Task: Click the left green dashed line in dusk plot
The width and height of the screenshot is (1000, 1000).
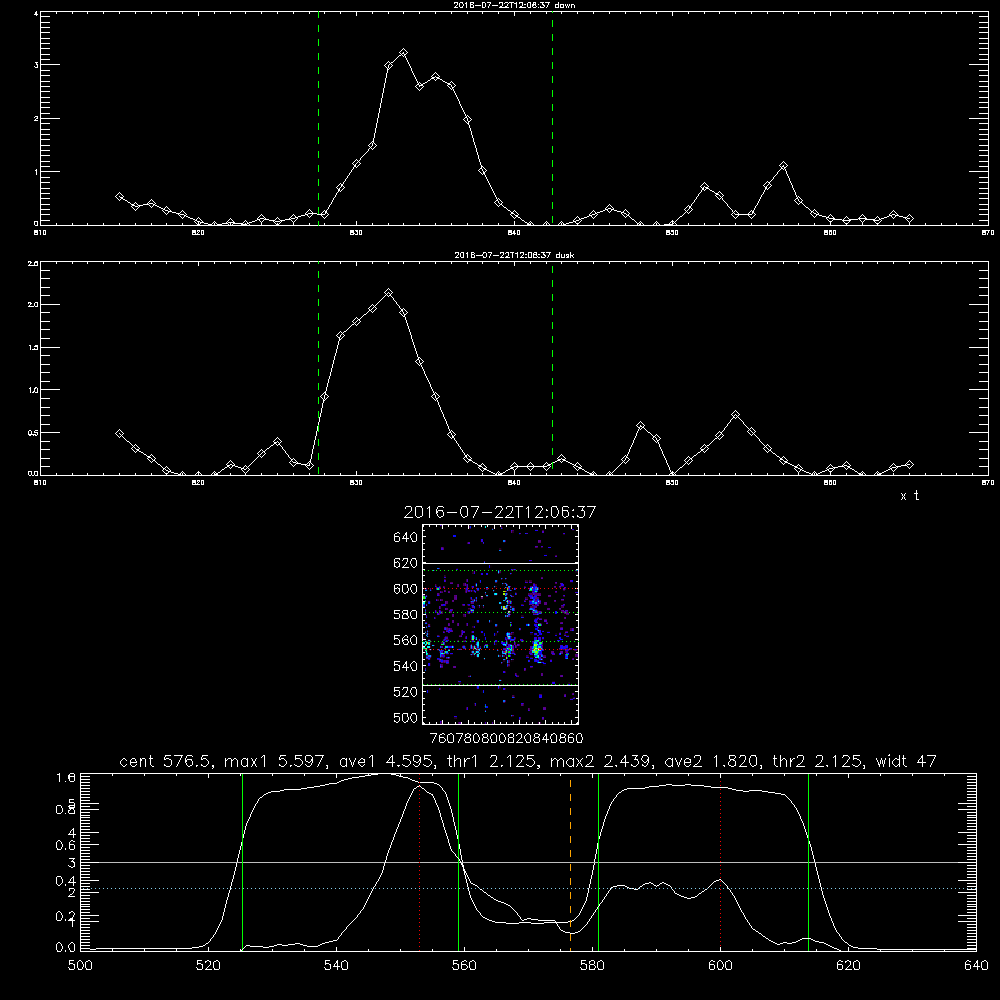Action: click(x=318, y=368)
